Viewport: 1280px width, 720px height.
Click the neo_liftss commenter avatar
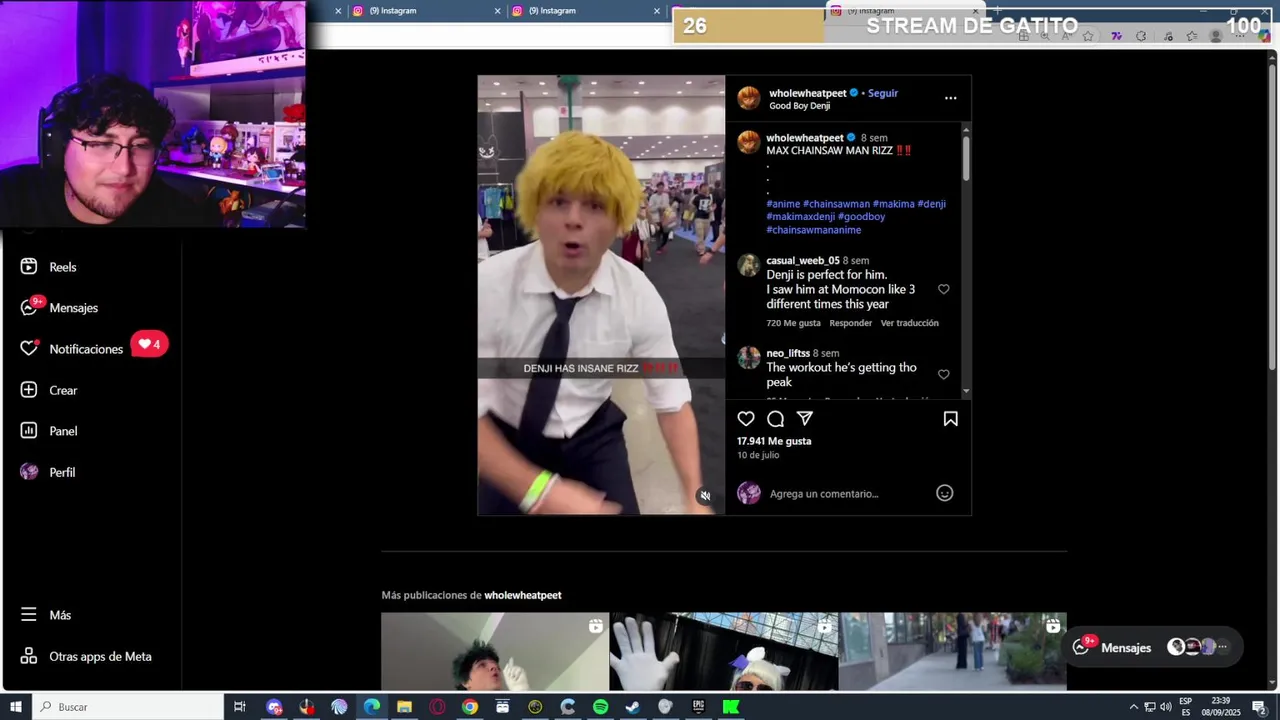[x=748, y=358]
